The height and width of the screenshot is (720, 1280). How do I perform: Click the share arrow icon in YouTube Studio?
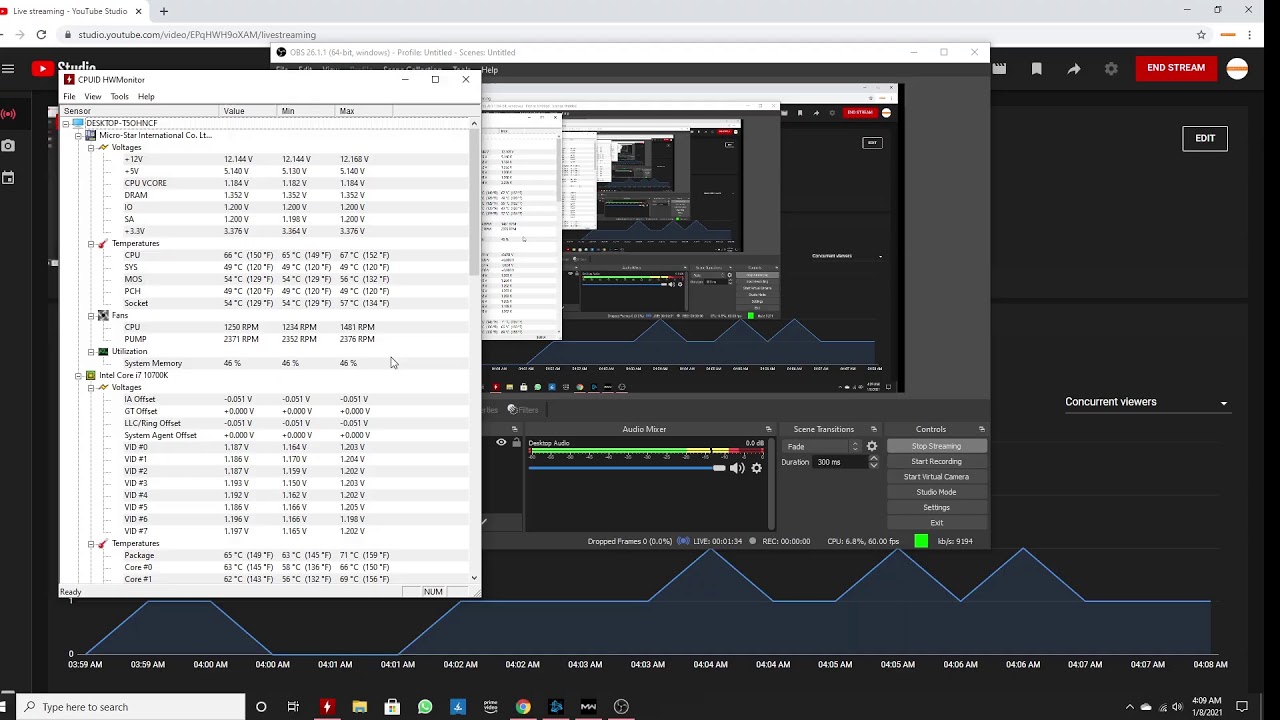[1074, 69]
